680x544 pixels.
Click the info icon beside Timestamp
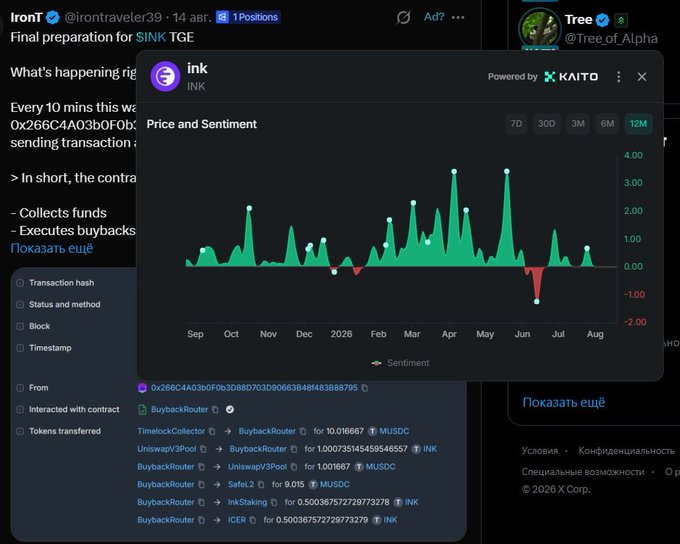(x=20, y=348)
